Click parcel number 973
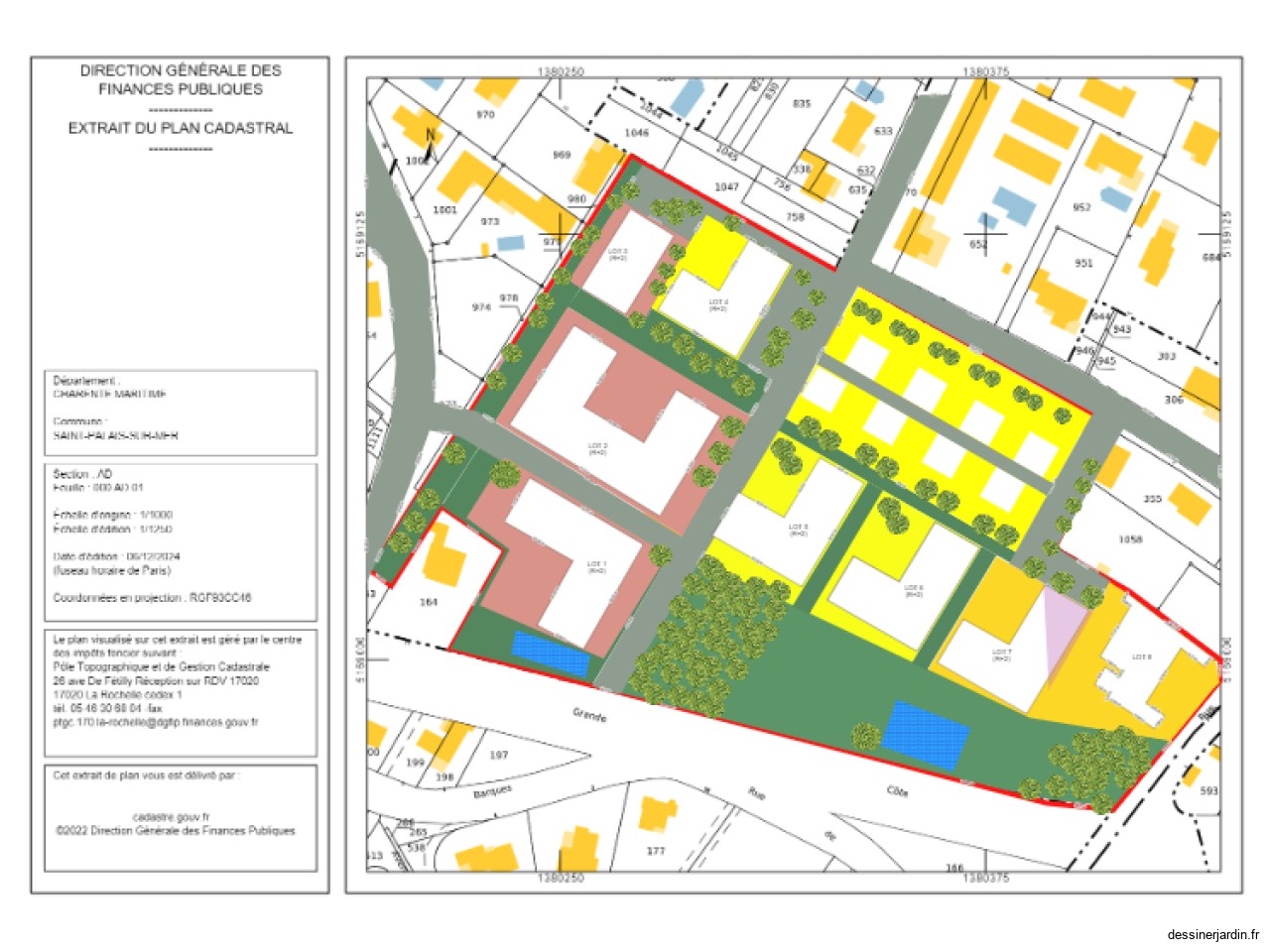The image size is (1270, 952). click(490, 221)
